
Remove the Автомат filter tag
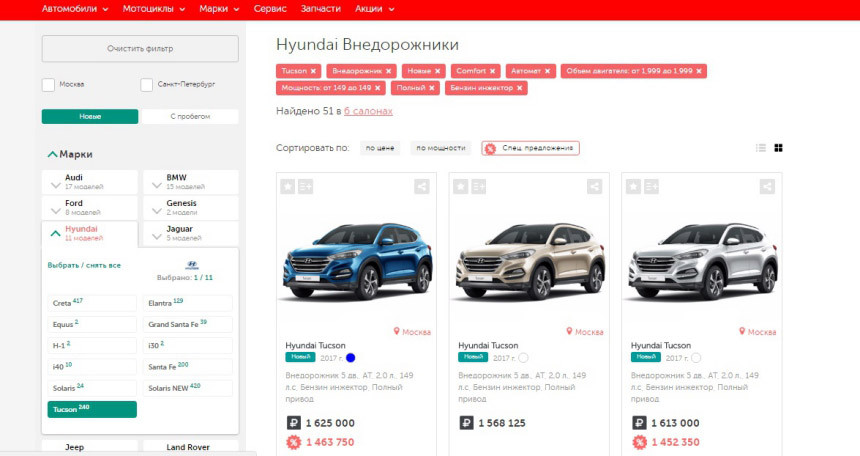click(547, 71)
